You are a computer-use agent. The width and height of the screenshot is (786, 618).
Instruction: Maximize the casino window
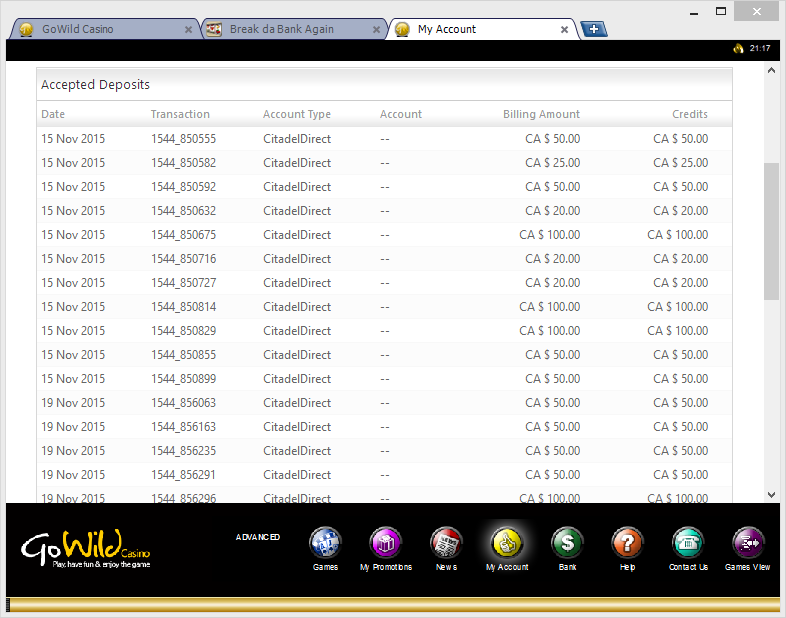(x=721, y=12)
